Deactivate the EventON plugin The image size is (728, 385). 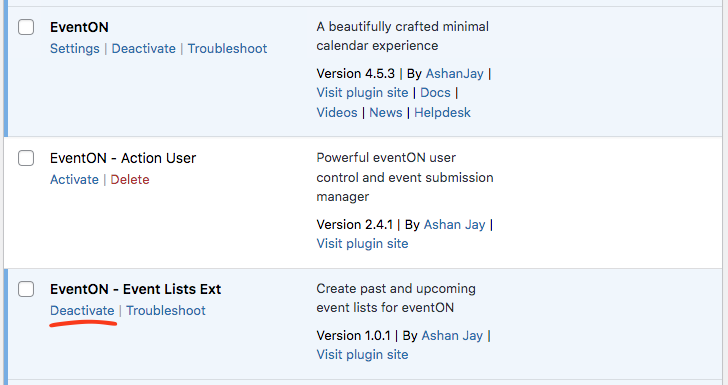(143, 48)
